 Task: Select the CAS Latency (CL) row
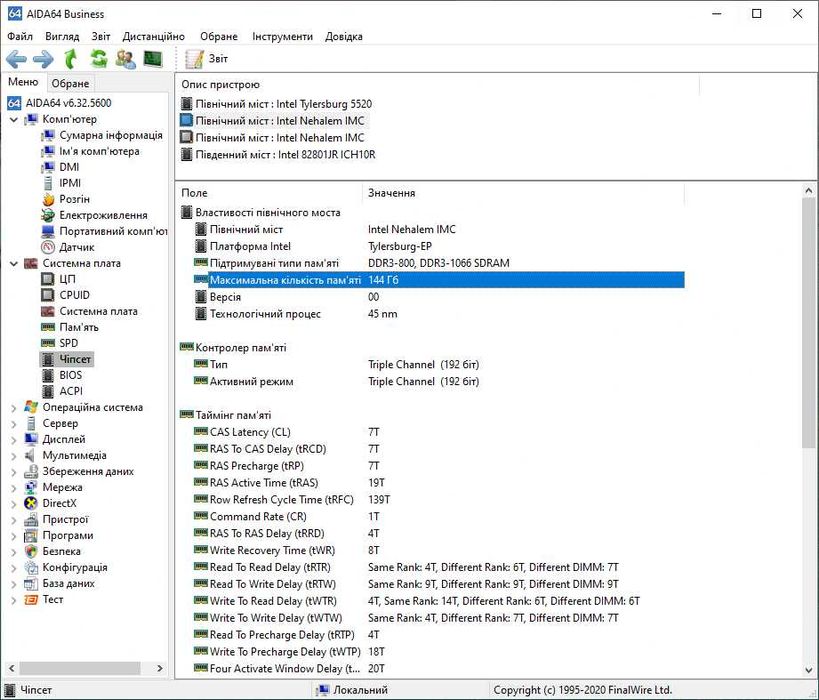pos(439,432)
